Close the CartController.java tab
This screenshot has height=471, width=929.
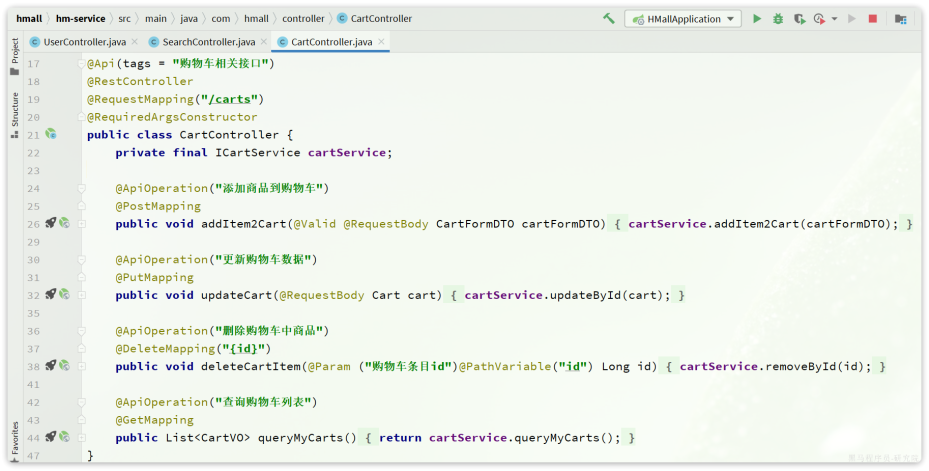tap(382, 42)
